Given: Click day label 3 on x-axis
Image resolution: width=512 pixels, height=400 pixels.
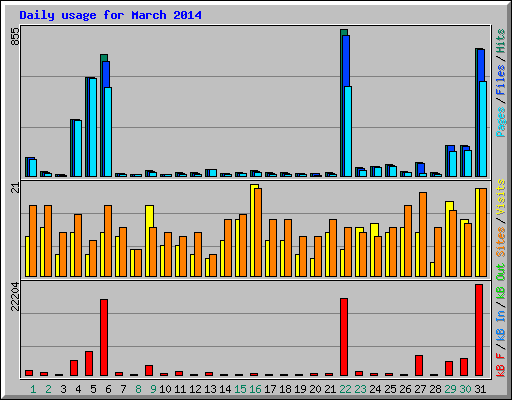Looking at the screenshot, I should [63, 389].
